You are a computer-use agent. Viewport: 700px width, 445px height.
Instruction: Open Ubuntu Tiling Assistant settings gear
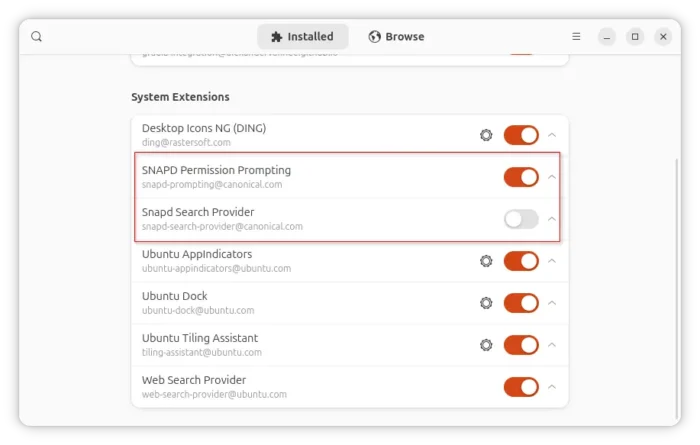pos(486,345)
